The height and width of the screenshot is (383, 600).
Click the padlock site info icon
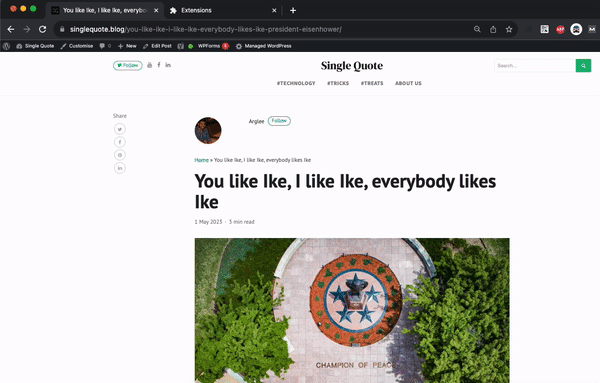(62, 29)
